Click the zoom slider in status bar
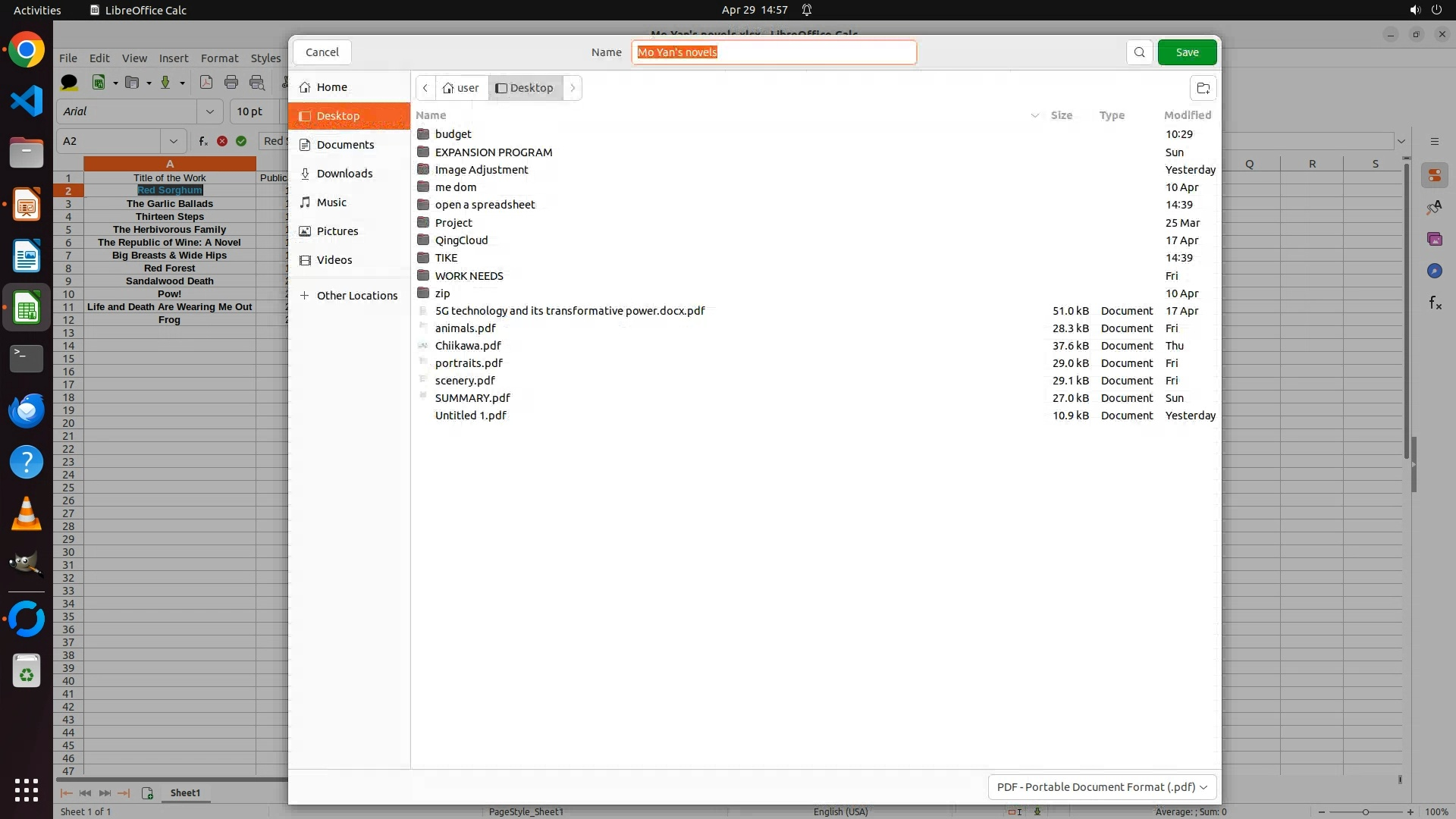1456x819 pixels. (1365, 812)
